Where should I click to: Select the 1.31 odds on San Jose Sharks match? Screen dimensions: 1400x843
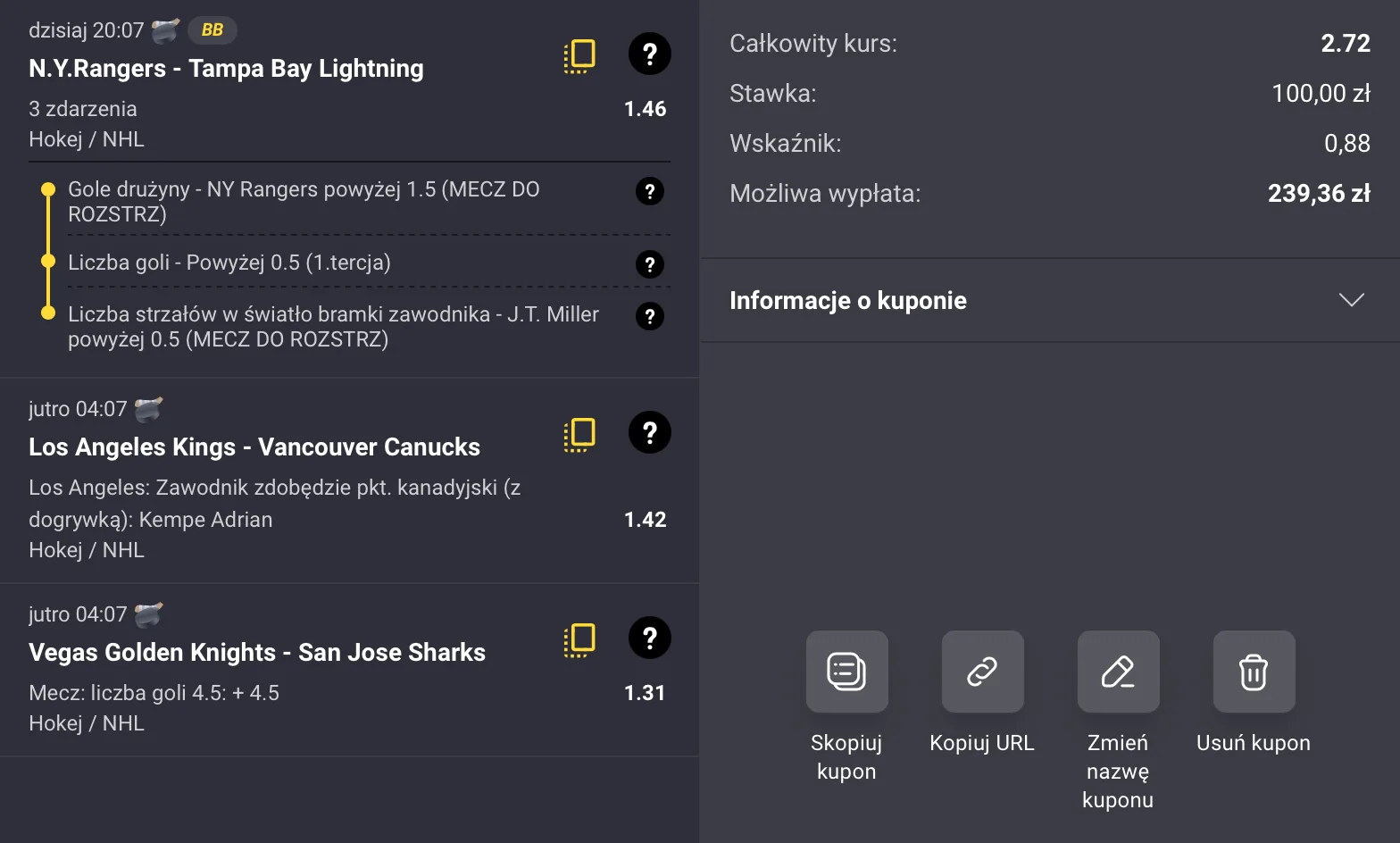pos(643,692)
